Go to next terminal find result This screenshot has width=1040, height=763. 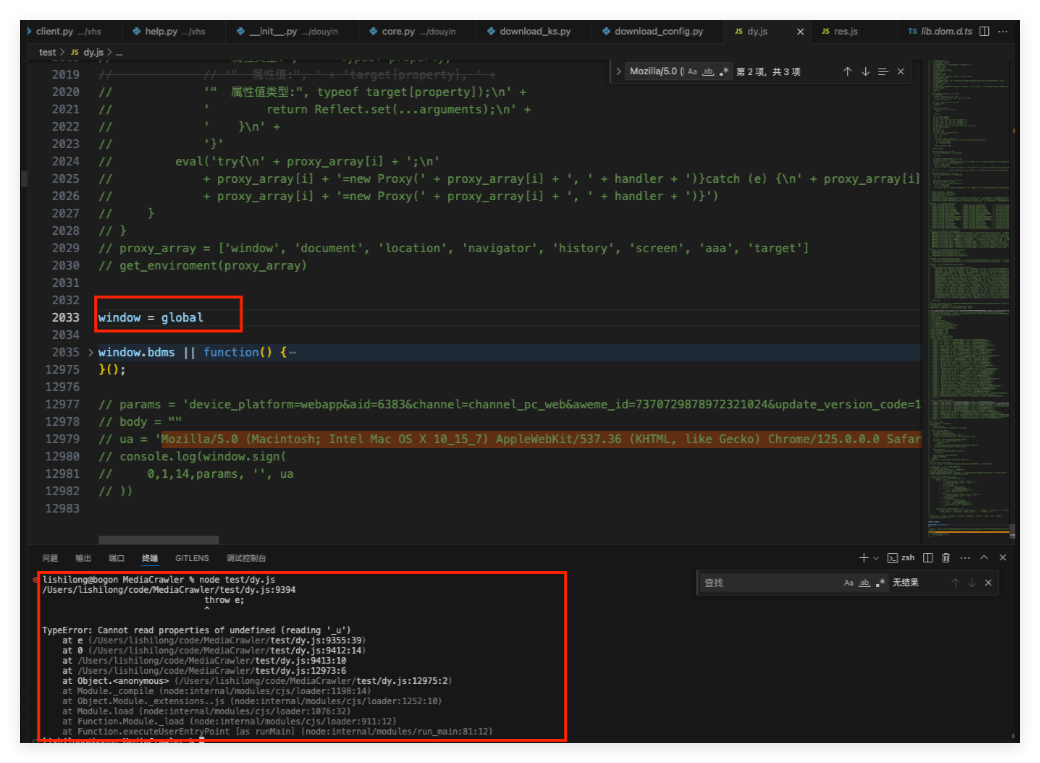[972, 583]
